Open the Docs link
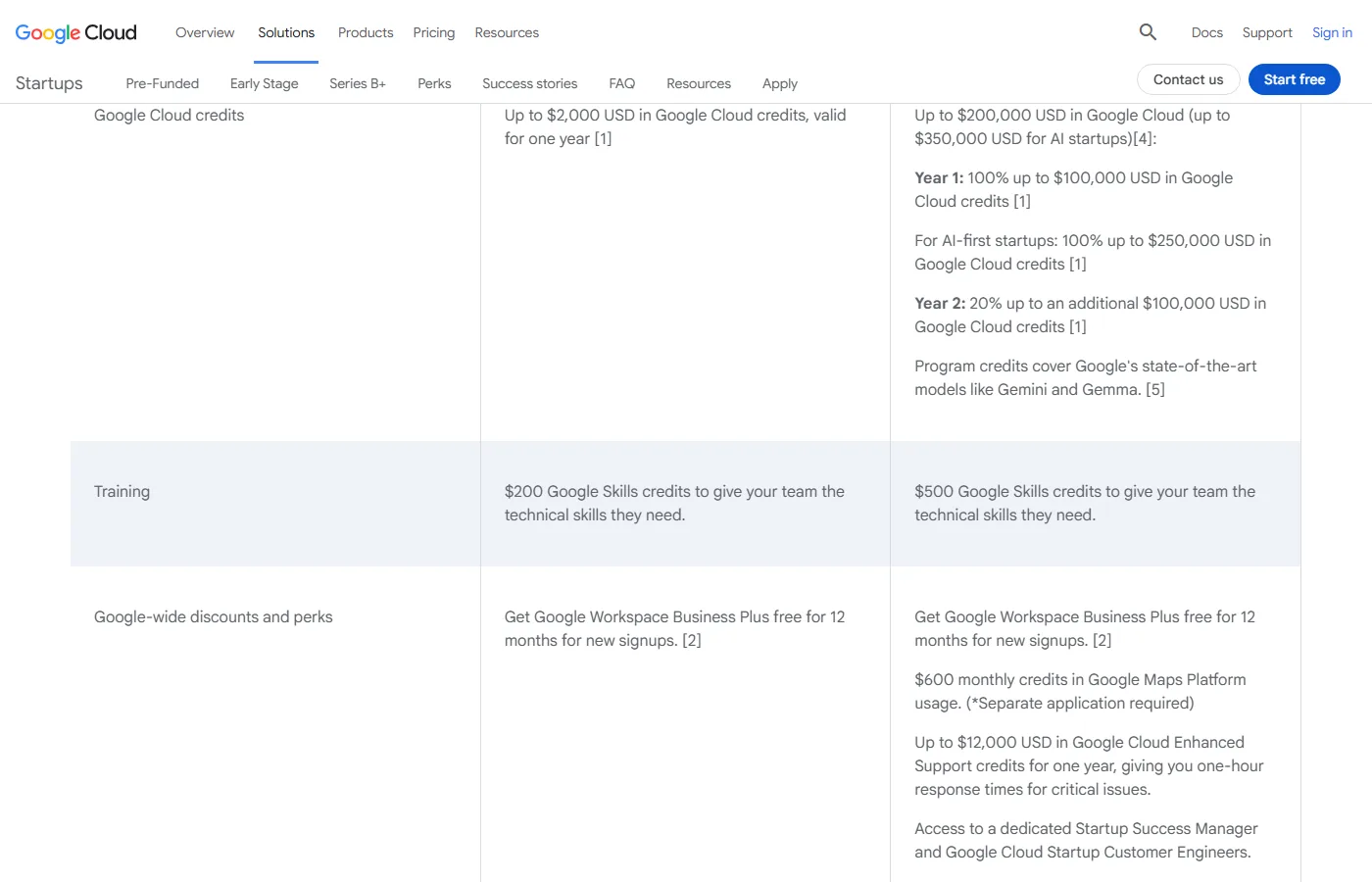The height and width of the screenshot is (882, 1372). tap(1207, 32)
